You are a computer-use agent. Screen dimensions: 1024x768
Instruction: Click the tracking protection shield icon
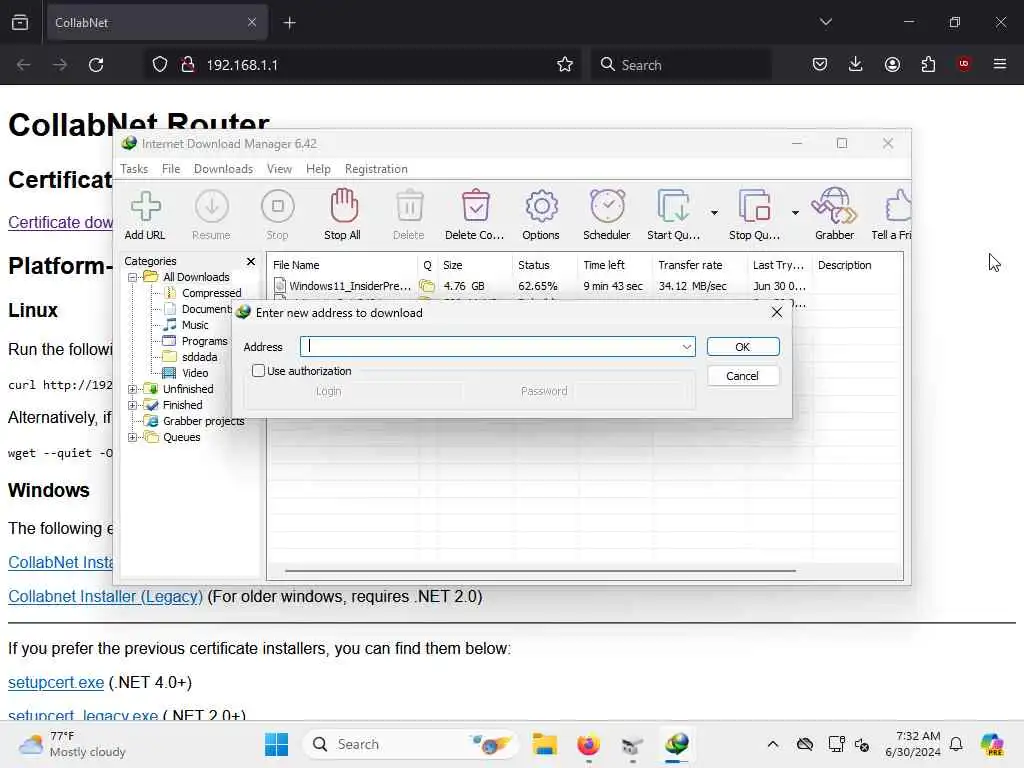click(x=160, y=65)
